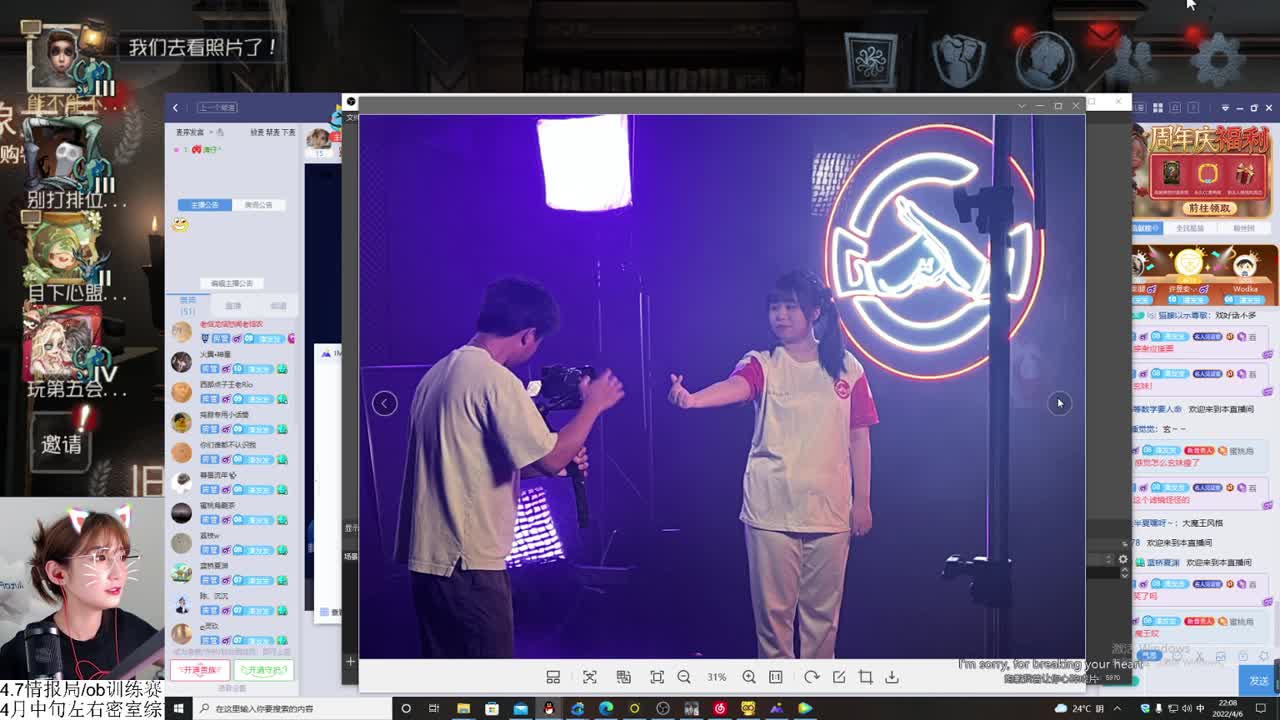Click the 编辑主播公告 button

point(232,283)
